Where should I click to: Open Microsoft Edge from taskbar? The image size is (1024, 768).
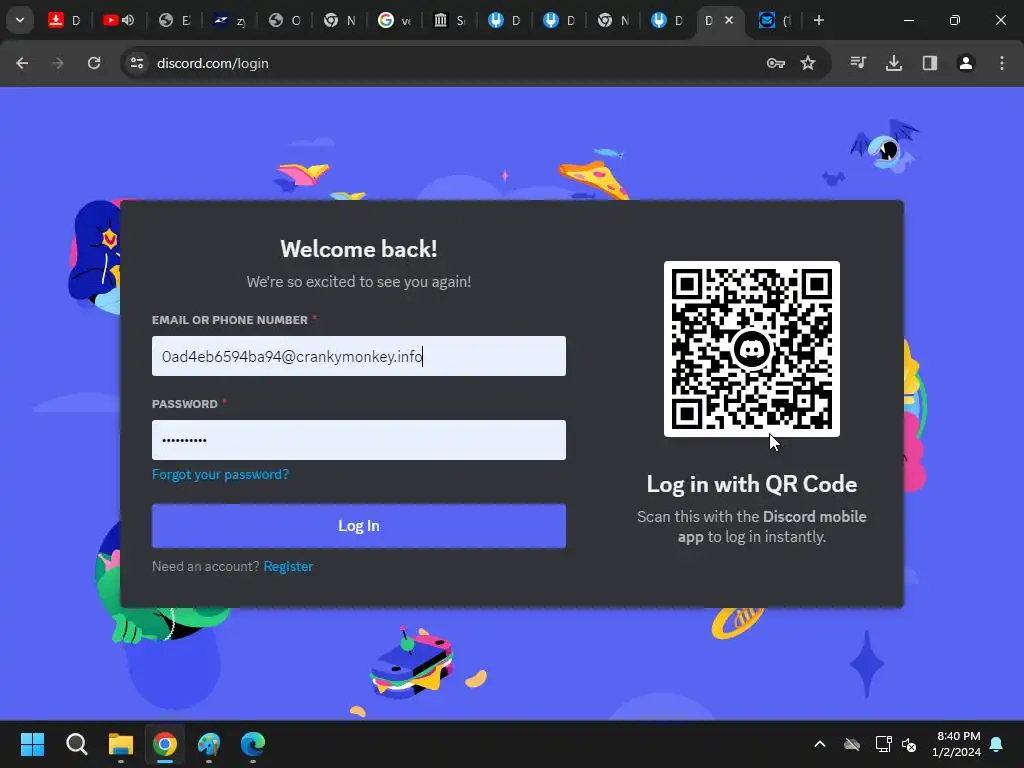click(x=253, y=744)
